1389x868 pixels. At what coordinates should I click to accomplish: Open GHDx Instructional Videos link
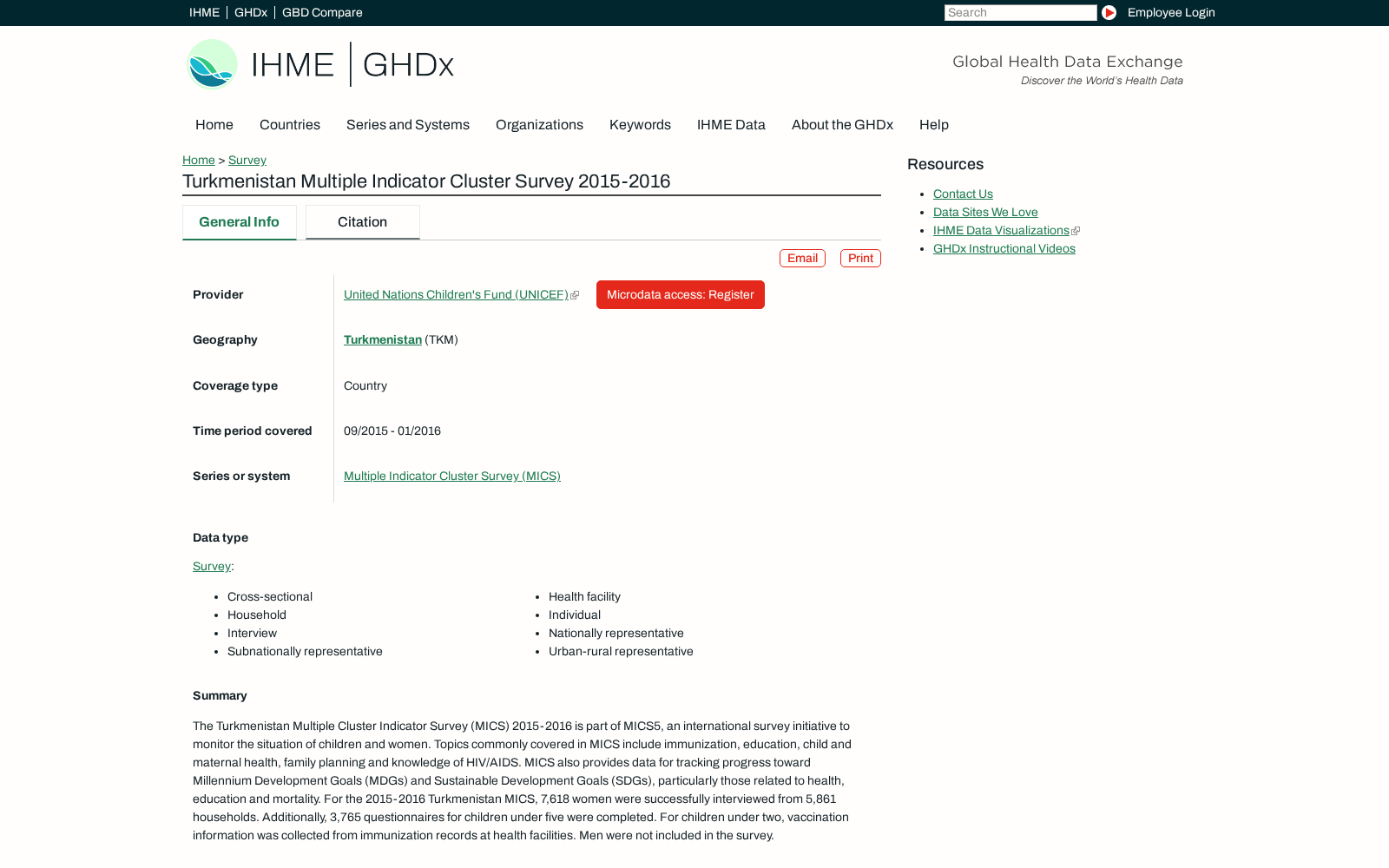click(x=1004, y=249)
